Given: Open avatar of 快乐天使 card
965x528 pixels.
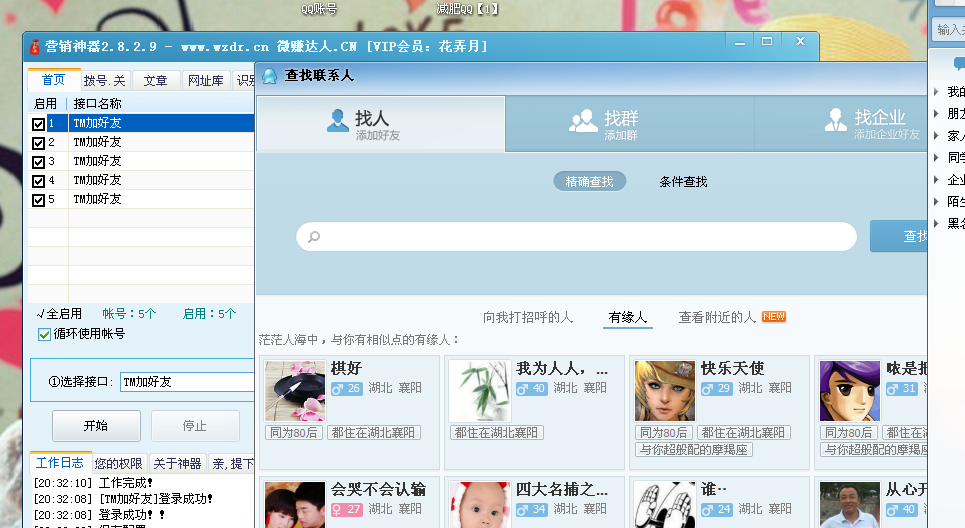Looking at the screenshot, I should pos(665,391).
